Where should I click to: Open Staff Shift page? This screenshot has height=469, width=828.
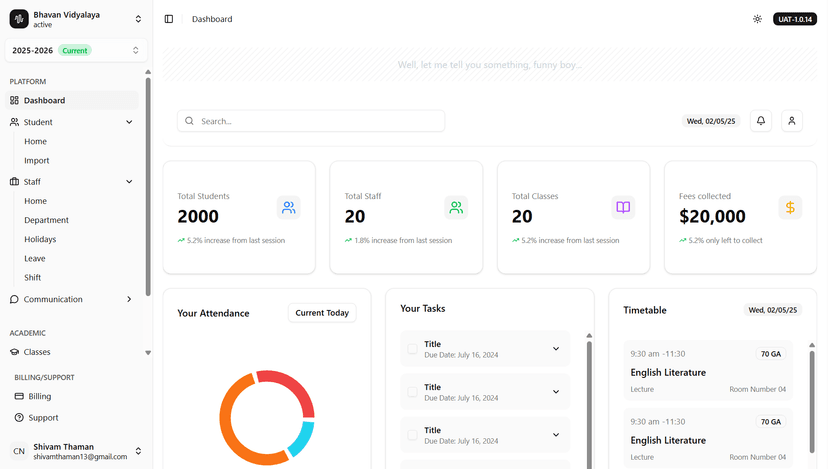32,277
